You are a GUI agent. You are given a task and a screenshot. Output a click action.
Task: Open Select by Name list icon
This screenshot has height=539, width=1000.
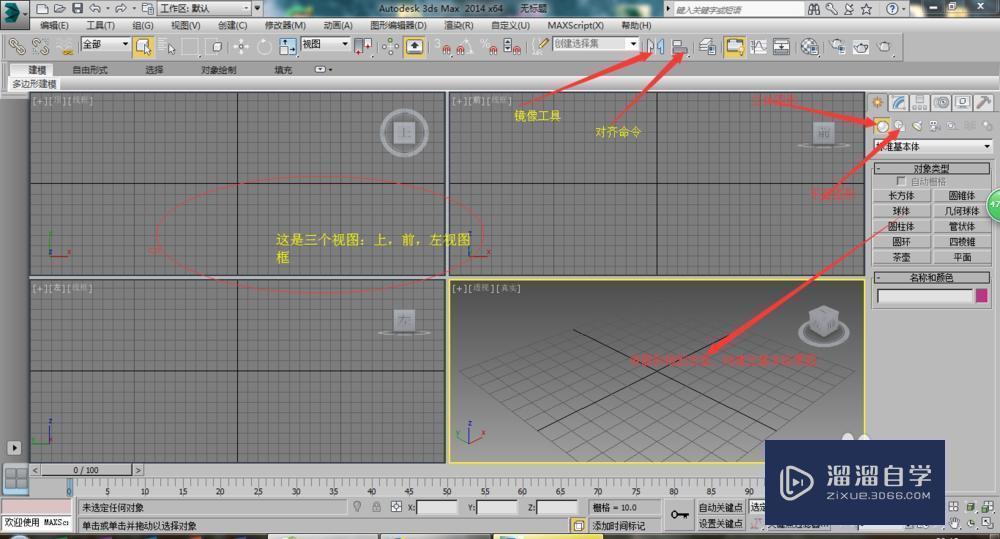pos(166,47)
